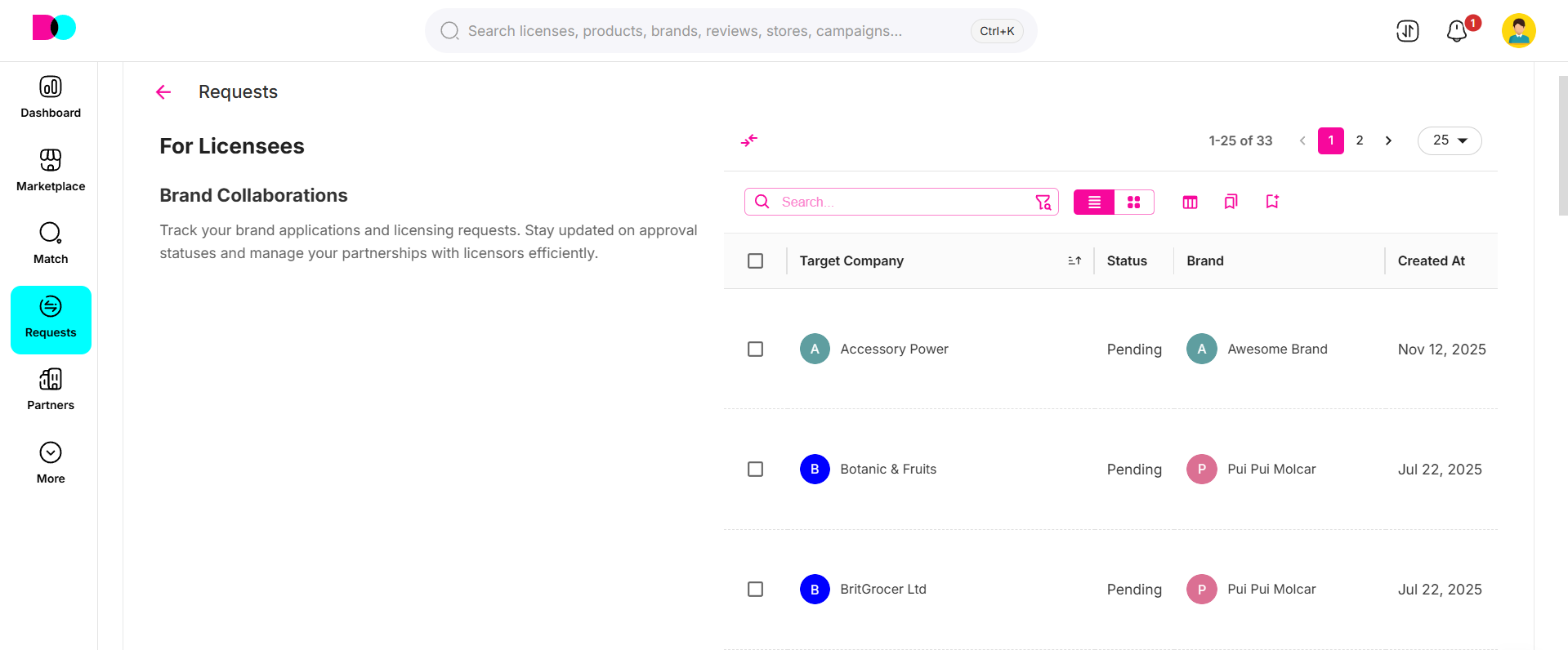Click Pending status for BritGrocer Ltd

click(1134, 590)
